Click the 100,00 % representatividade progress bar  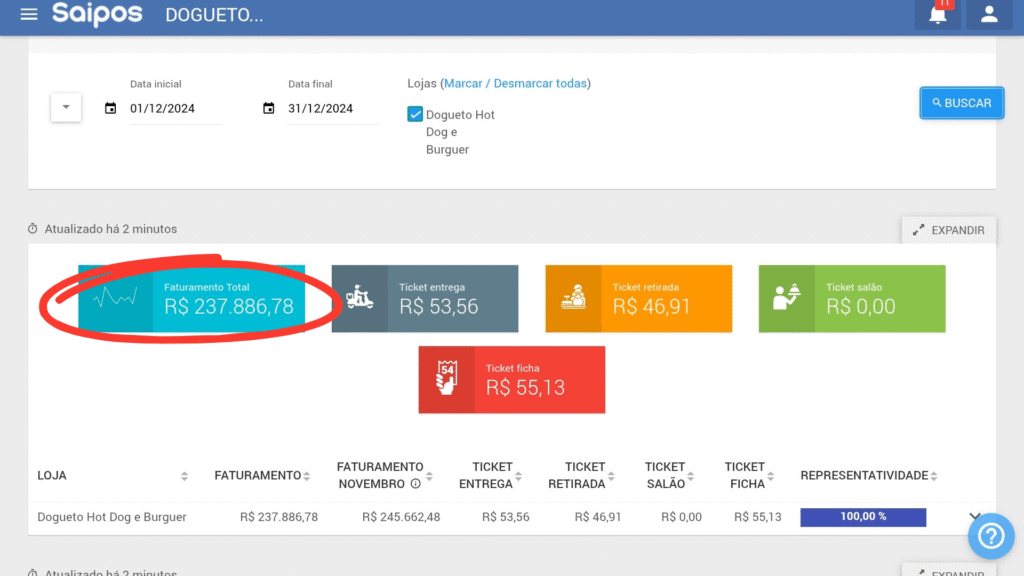point(863,517)
